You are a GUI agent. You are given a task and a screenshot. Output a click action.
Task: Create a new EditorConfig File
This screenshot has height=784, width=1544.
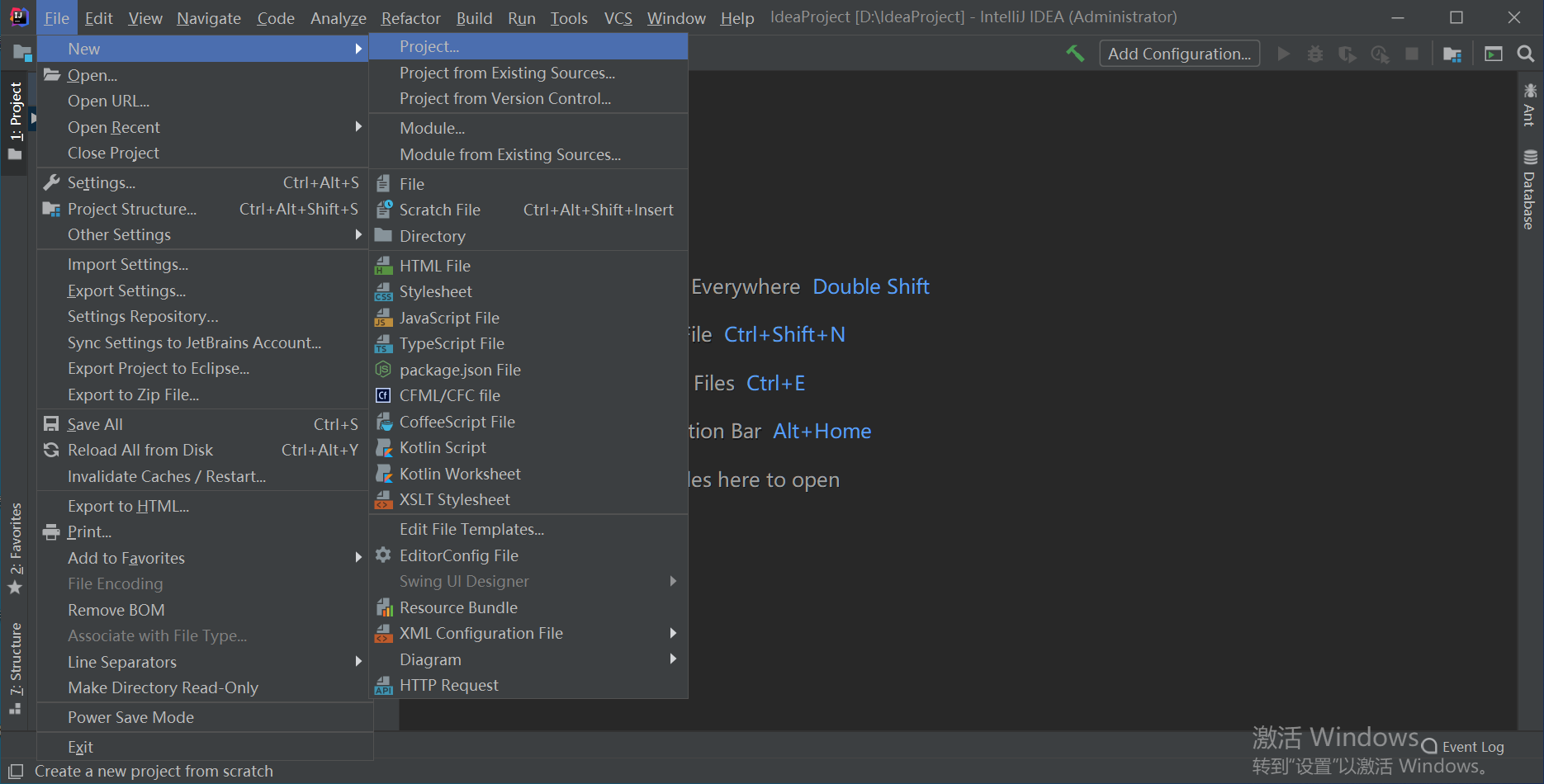tap(528, 555)
